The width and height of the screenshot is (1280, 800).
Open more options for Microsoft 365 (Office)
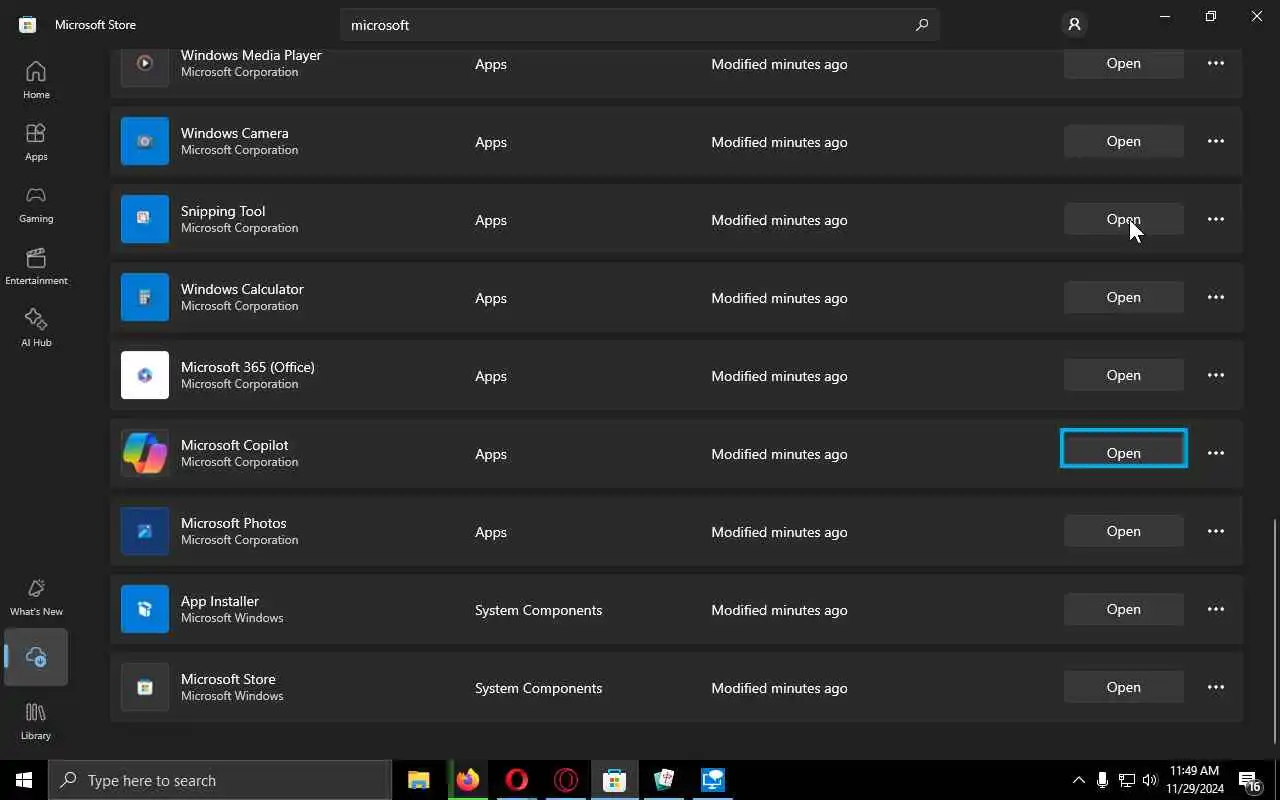pos(1216,375)
